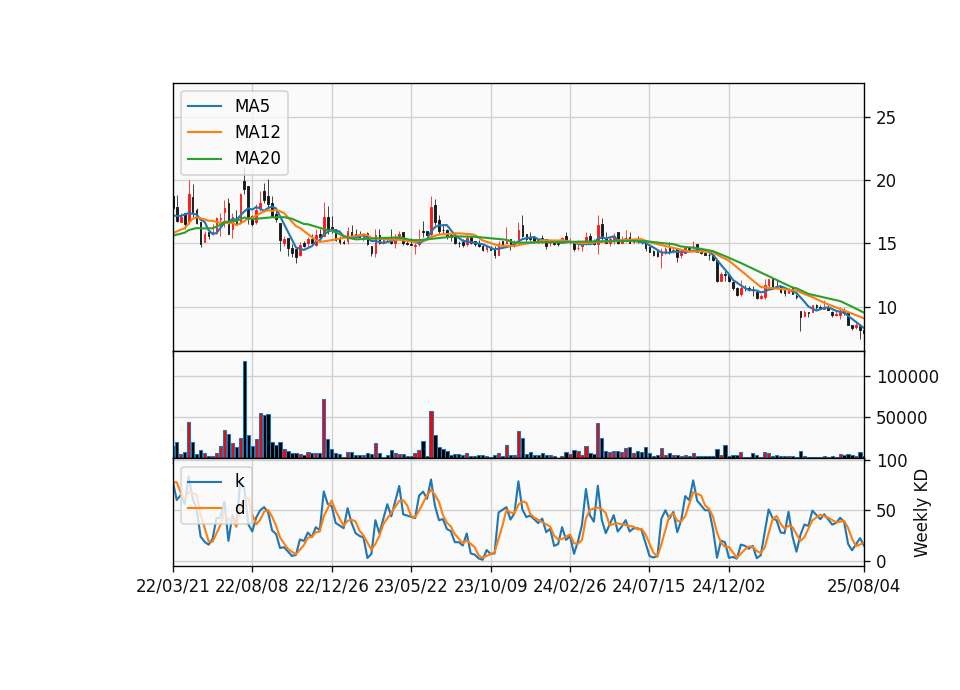
Task: Click the d legend label in KD panel
Action: coord(239,508)
